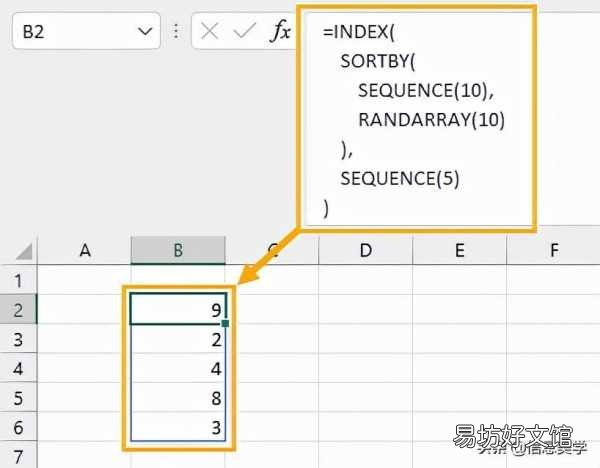600x468 pixels.
Task: Select column F header
Action: coord(553,250)
